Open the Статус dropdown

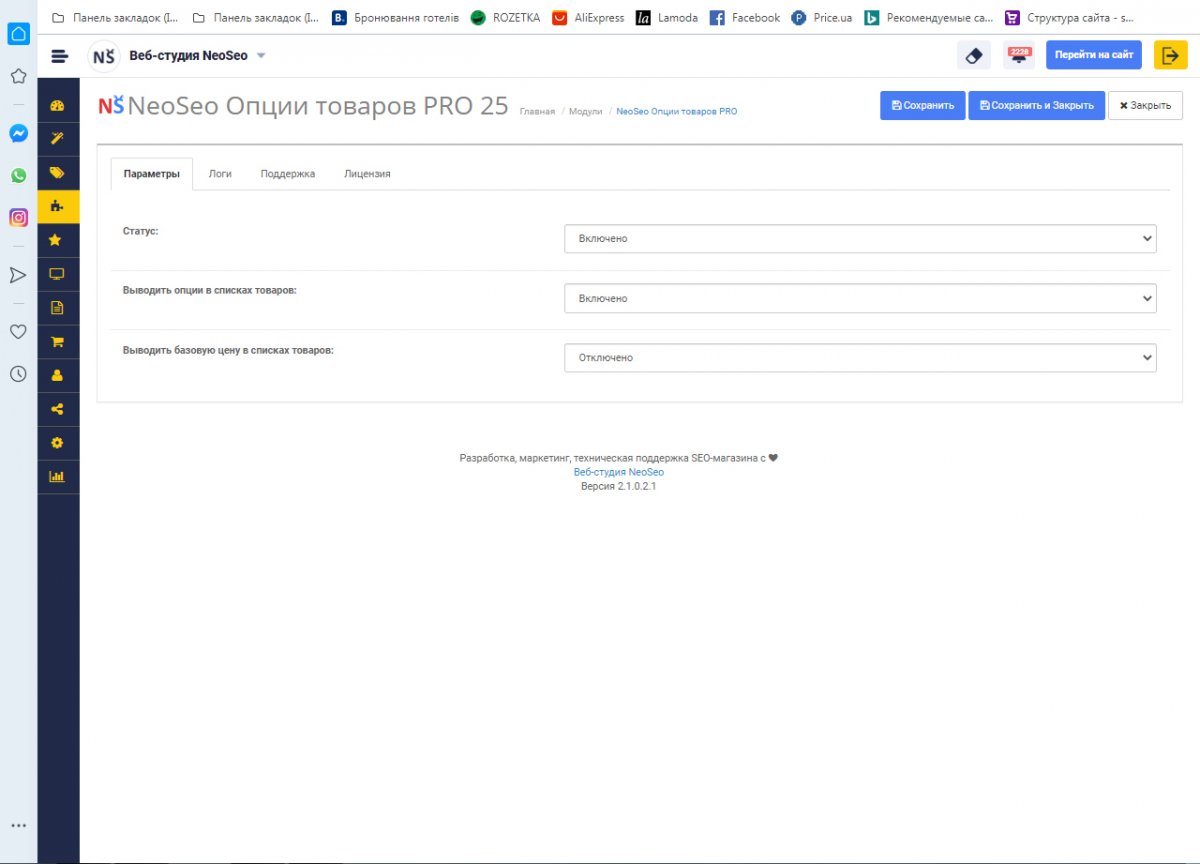(860, 239)
